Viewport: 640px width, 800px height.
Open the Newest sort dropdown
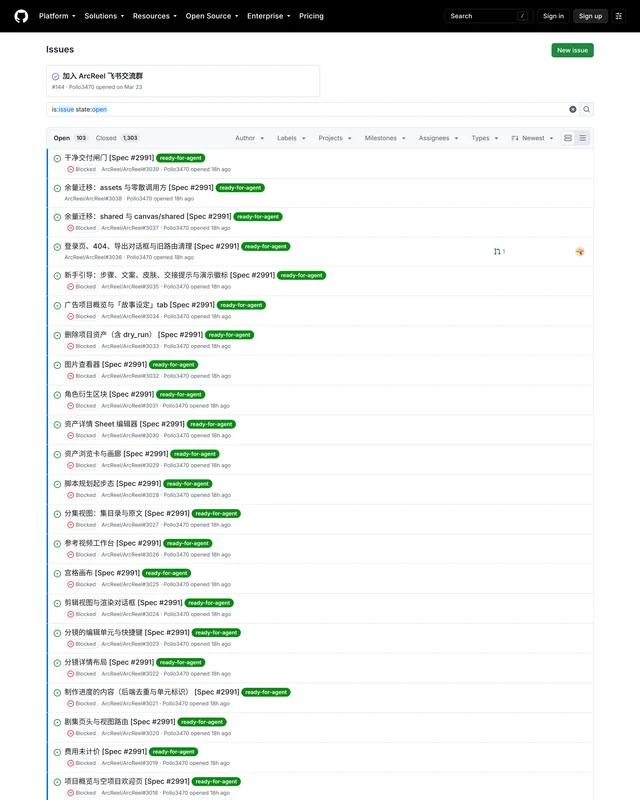tap(532, 138)
